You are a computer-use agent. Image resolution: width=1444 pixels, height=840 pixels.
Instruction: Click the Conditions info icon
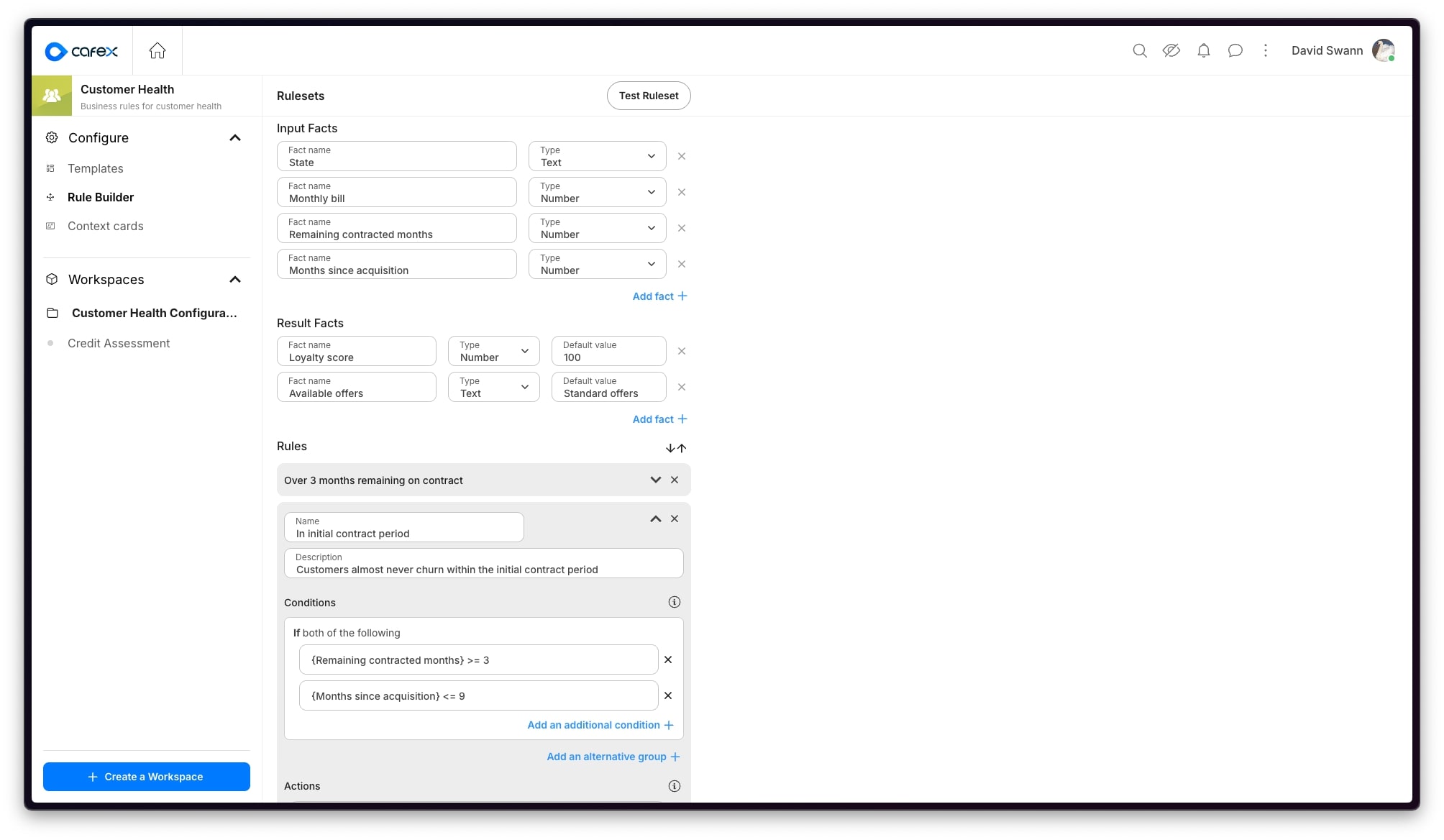[674, 602]
